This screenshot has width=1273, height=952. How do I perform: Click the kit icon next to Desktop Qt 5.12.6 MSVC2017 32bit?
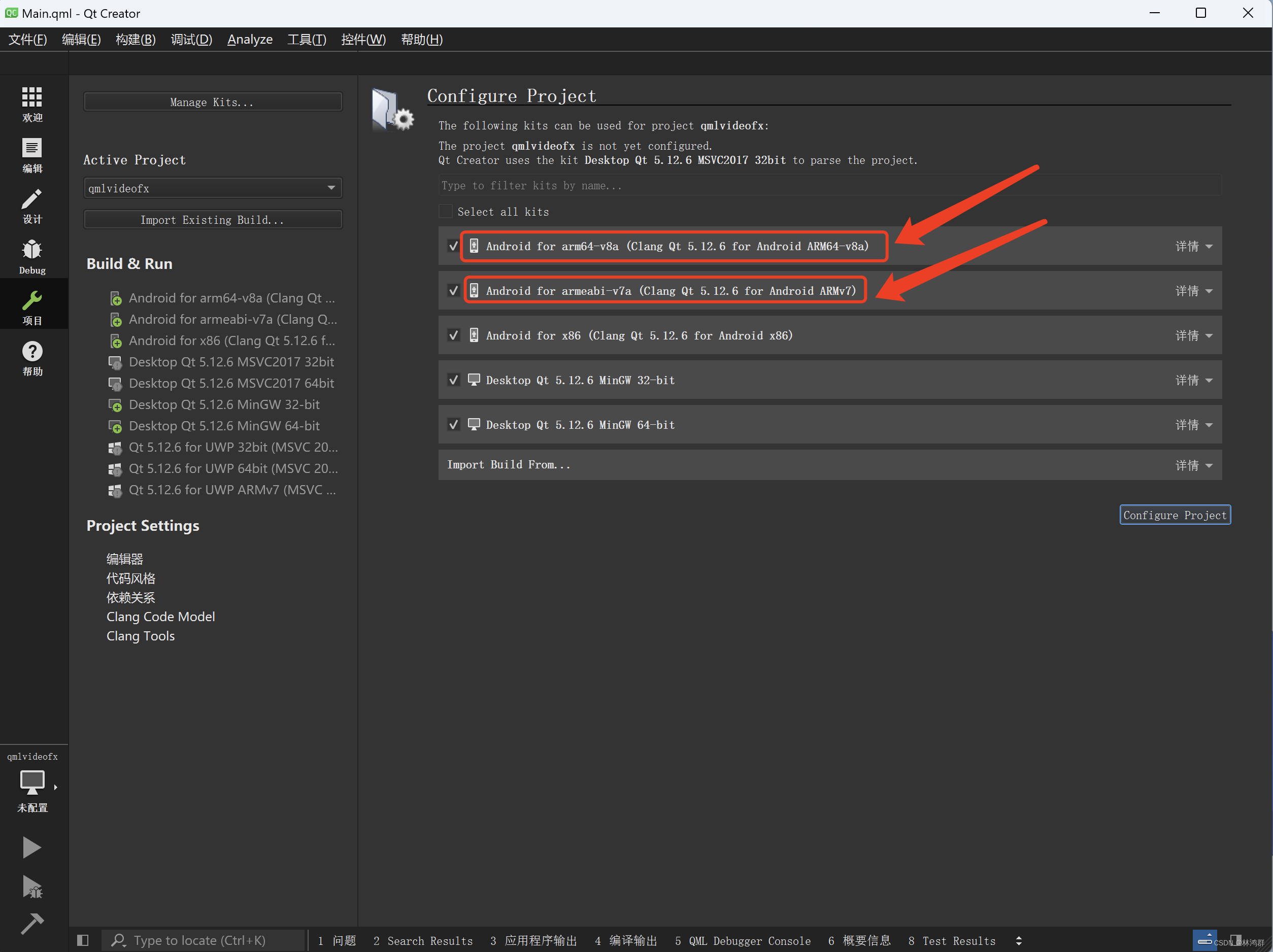click(116, 362)
